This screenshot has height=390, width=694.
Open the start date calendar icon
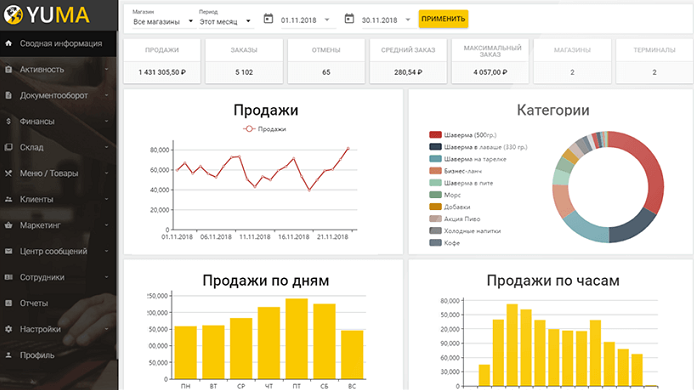coord(268,19)
